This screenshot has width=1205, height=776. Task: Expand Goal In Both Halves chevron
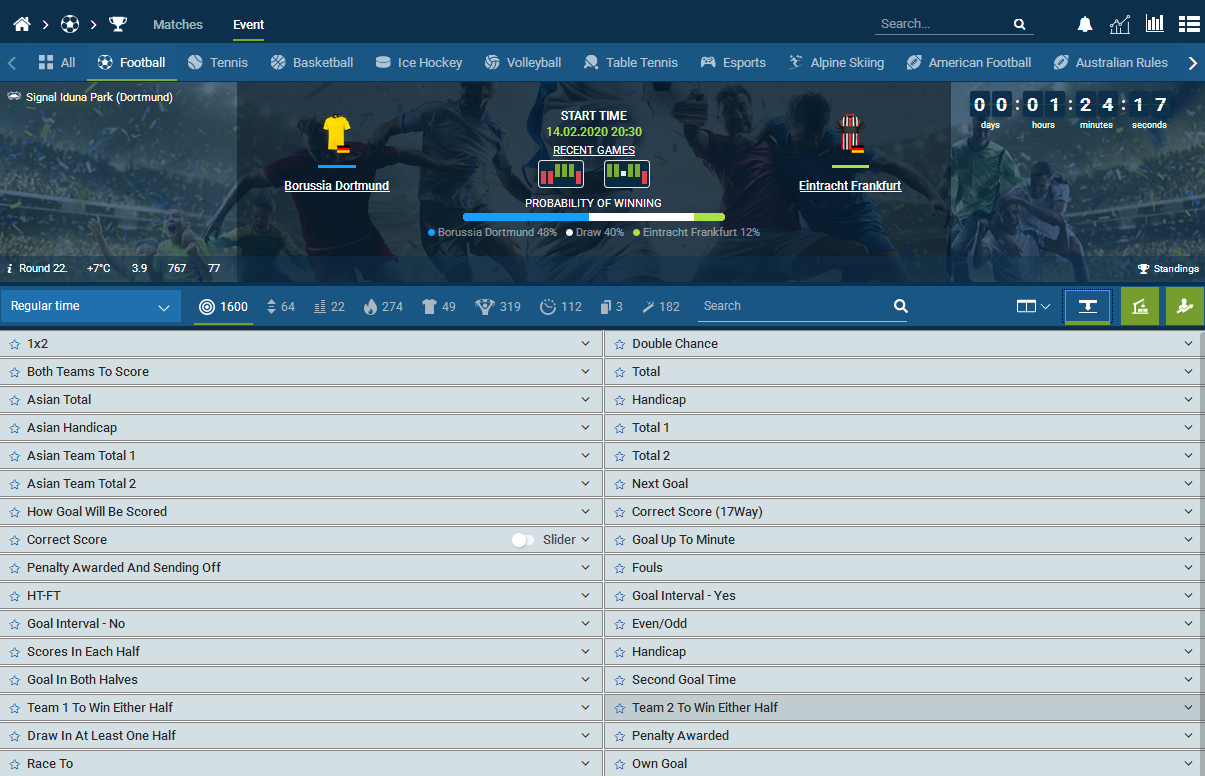pyautogui.click(x=586, y=680)
